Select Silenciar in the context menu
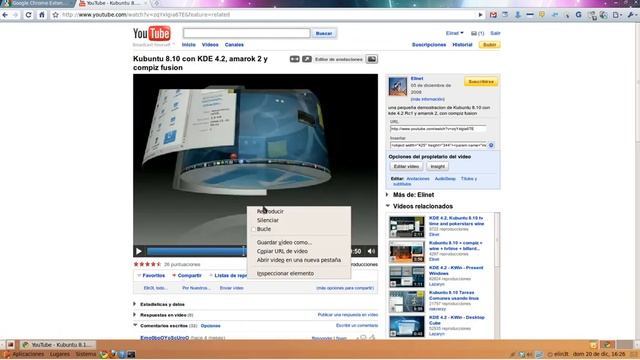The height and width of the screenshot is (360, 640). (299, 220)
